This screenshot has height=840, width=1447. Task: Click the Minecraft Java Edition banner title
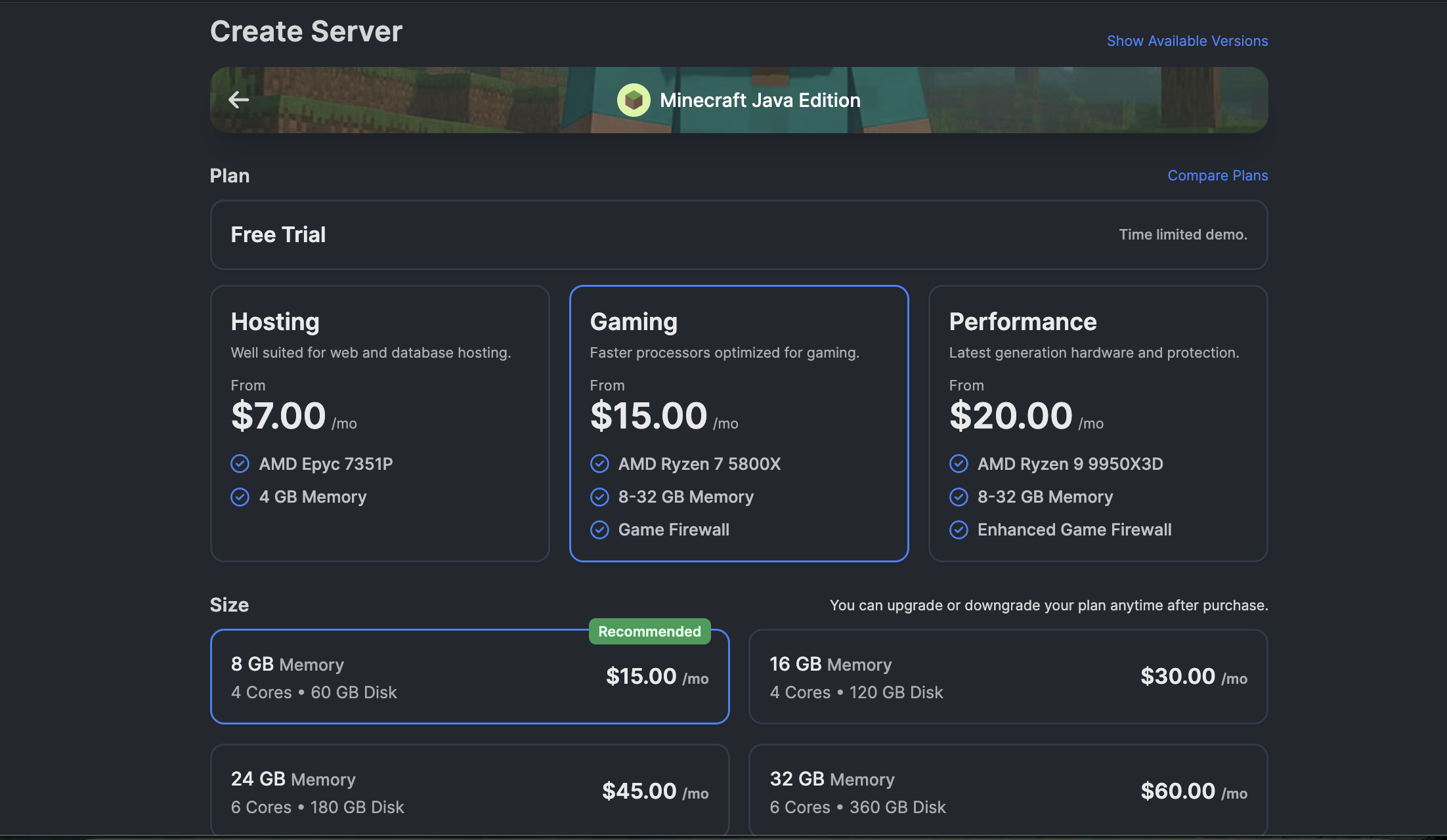[760, 100]
